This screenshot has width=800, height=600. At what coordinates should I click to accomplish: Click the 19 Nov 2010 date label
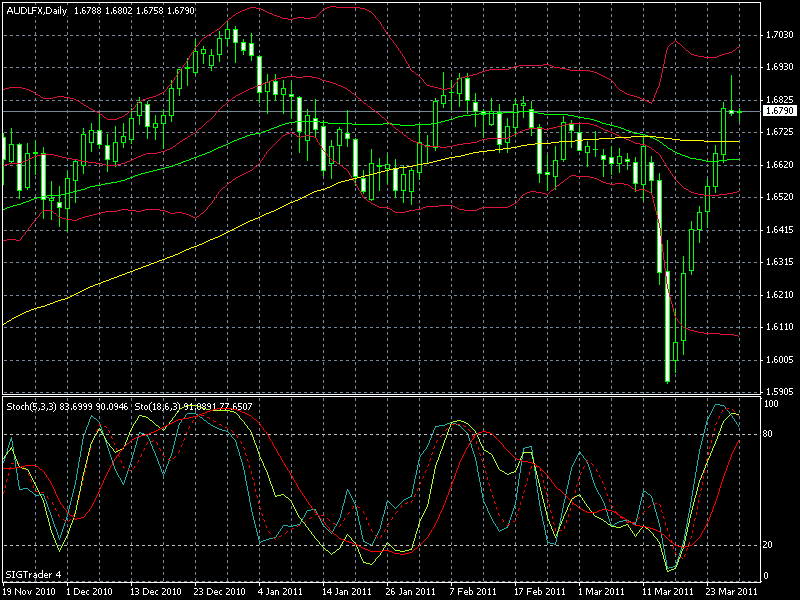point(30,591)
